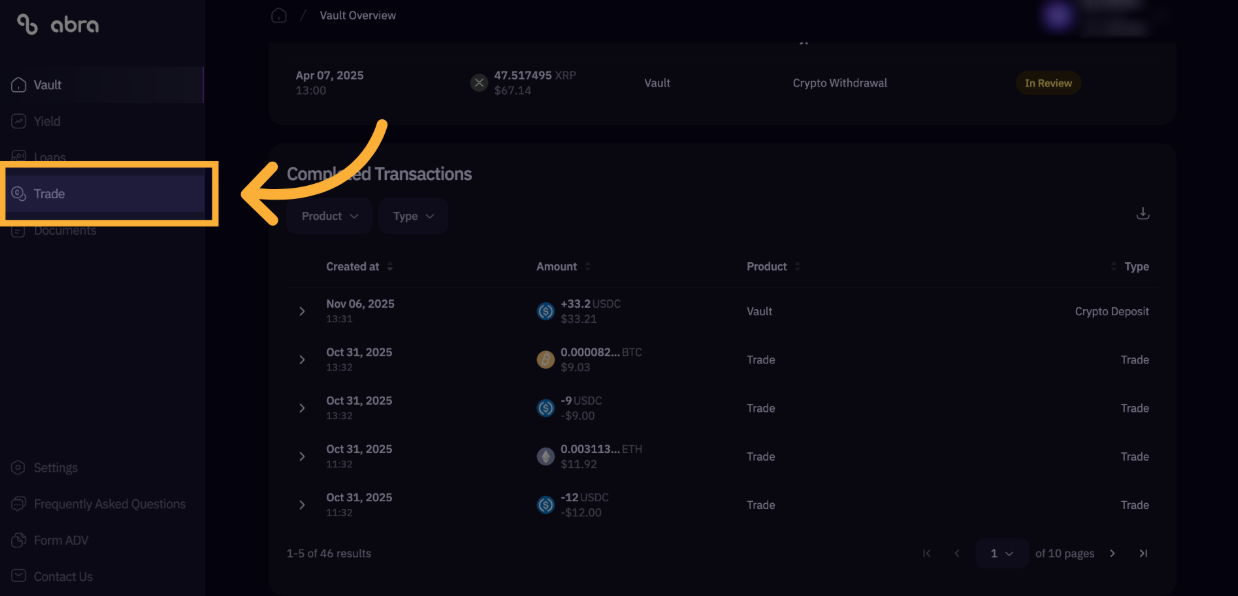This screenshot has width=1238, height=596.
Task: Click the Apr 07, 2025 date
Action: (x=330, y=75)
